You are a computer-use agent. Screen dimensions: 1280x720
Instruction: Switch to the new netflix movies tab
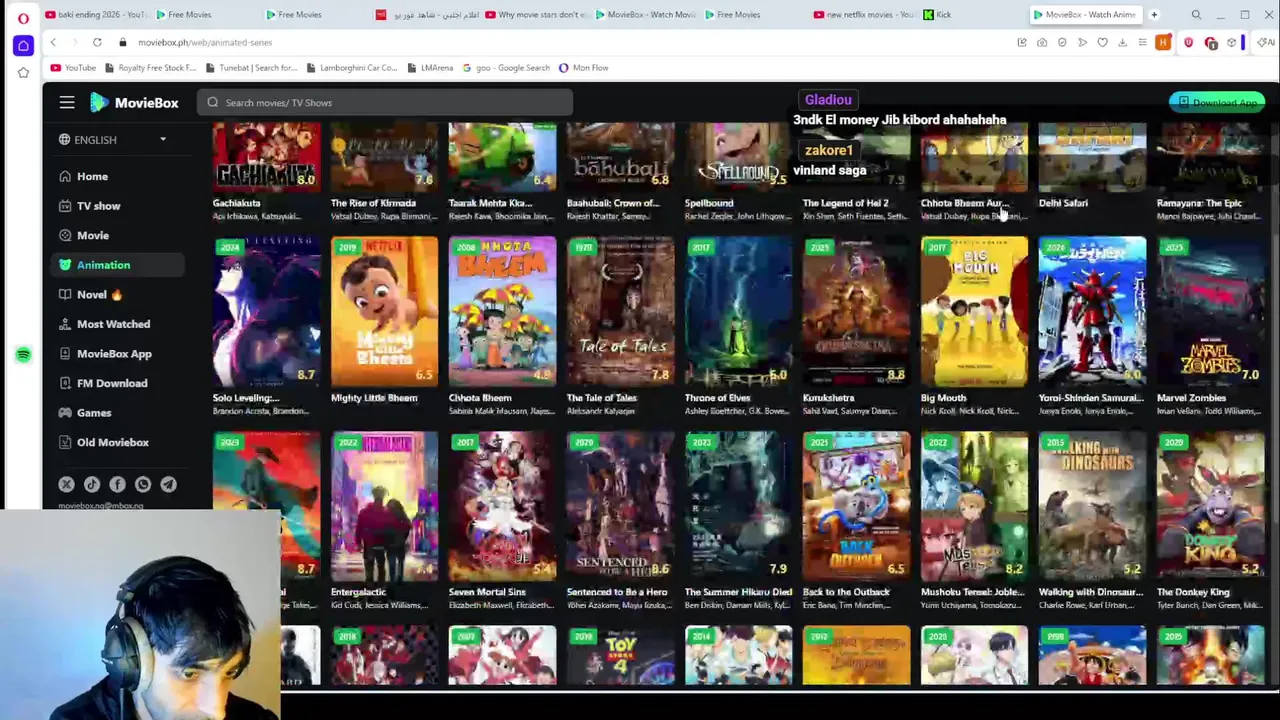point(864,15)
